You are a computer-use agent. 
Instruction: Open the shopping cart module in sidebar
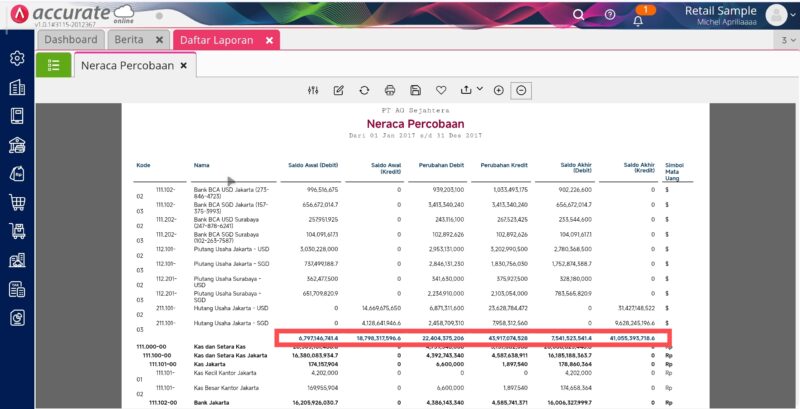point(17,203)
